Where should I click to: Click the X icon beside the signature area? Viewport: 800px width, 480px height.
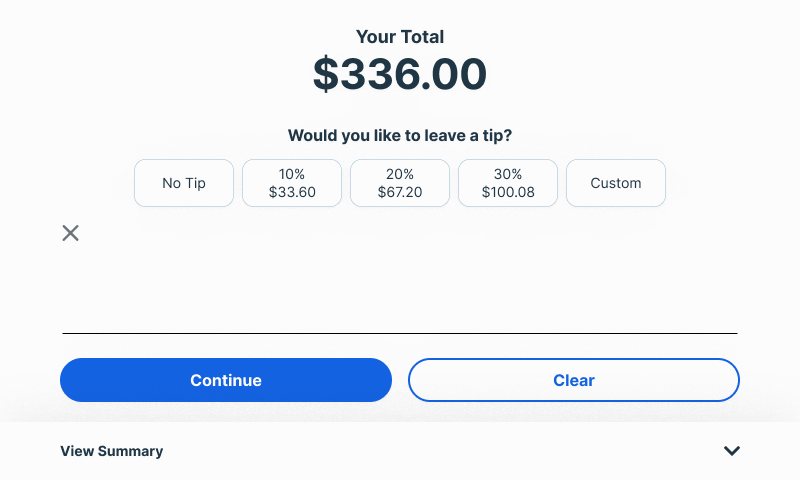70,233
